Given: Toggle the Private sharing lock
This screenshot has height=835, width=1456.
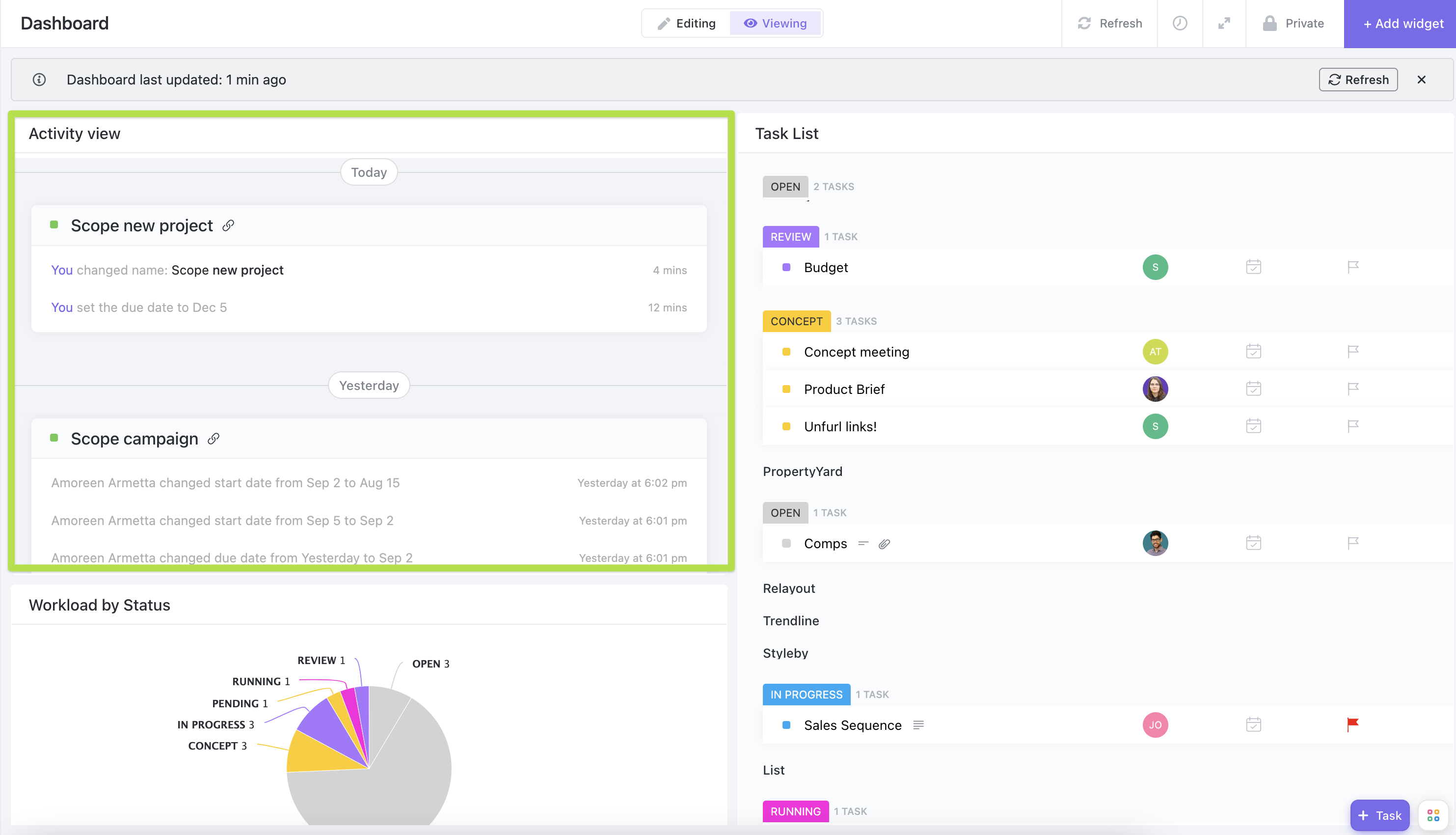Looking at the screenshot, I should pyautogui.click(x=1293, y=24).
